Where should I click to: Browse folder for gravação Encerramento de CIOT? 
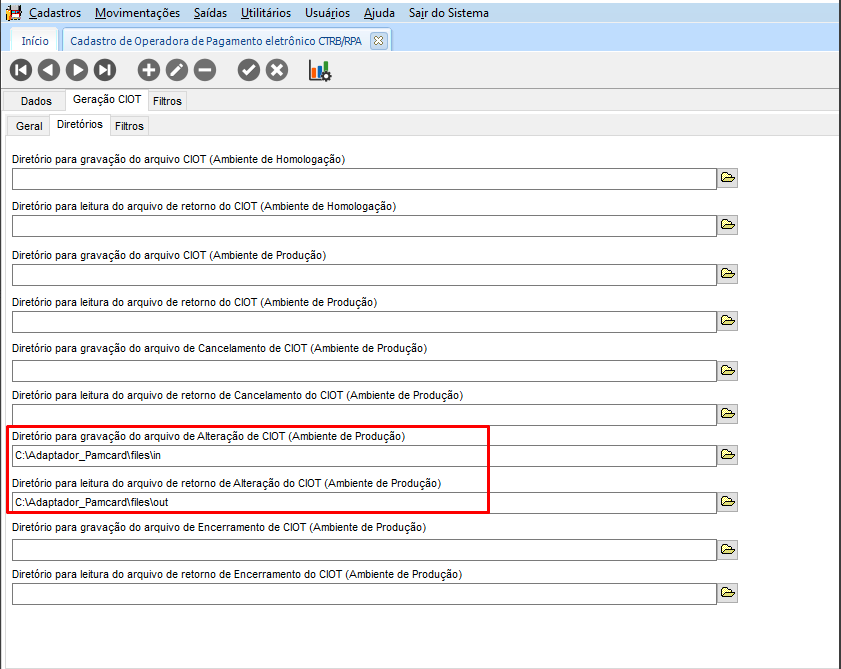coord(728,549)
